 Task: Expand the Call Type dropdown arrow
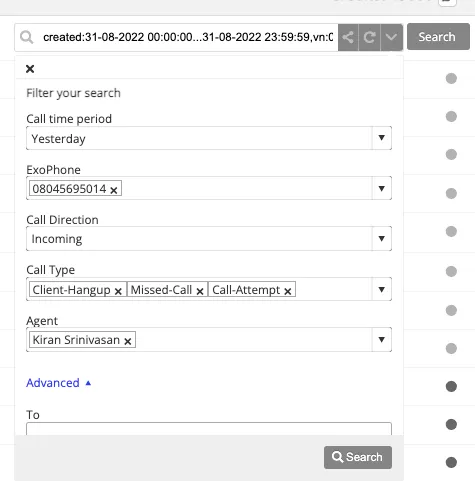[x=382, y=289]
